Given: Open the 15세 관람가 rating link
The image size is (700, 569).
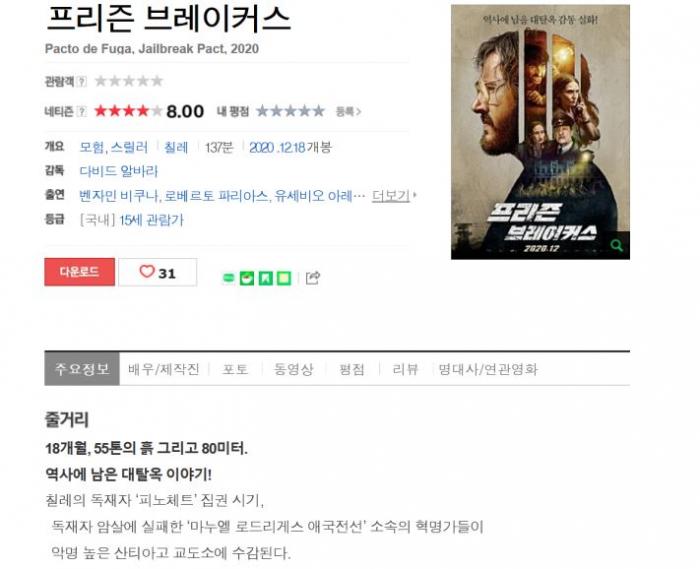Looking at the screenshot, I should (x=151, y=220).
